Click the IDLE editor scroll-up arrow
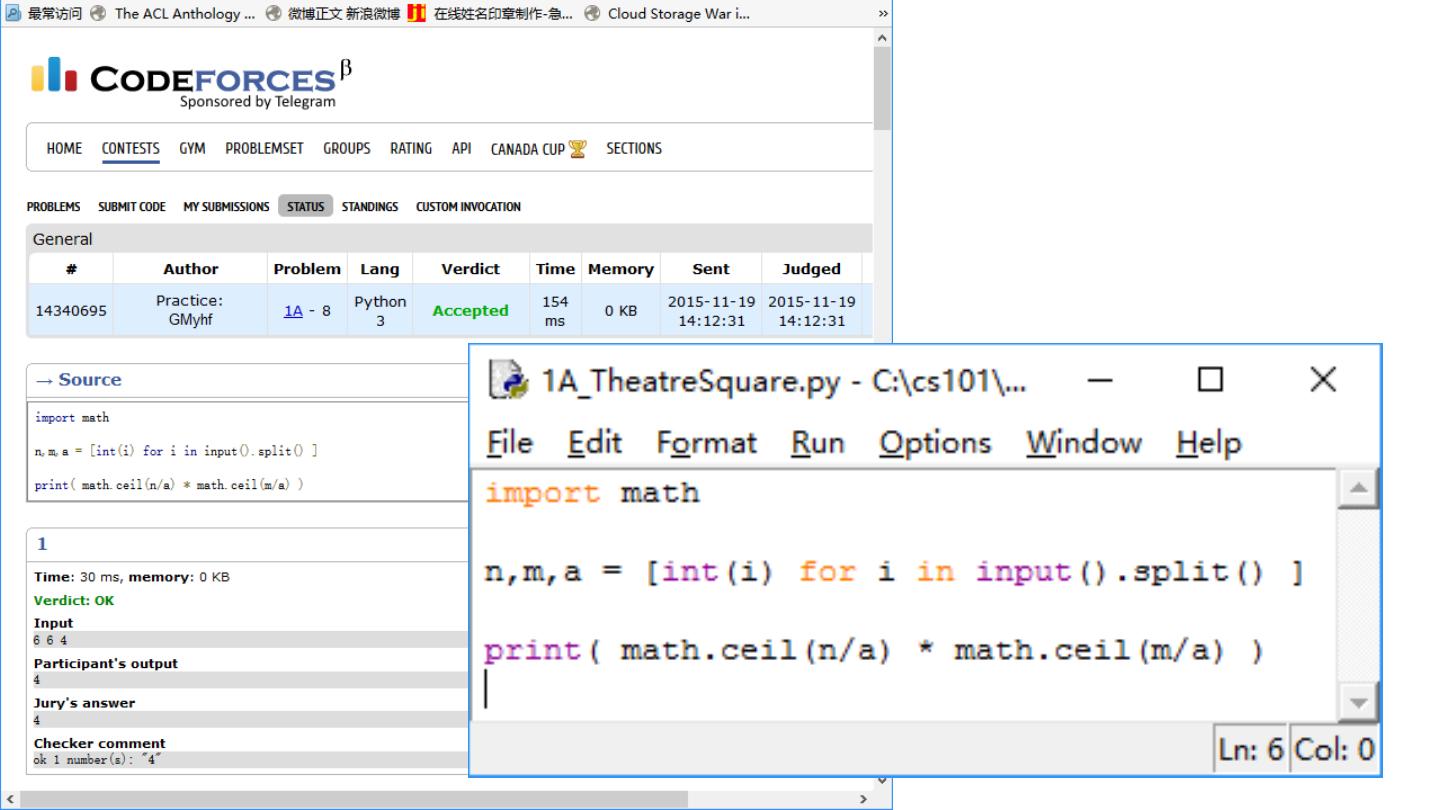The height and width of the screenshot is (810, 1440). tap(1358, 489)
